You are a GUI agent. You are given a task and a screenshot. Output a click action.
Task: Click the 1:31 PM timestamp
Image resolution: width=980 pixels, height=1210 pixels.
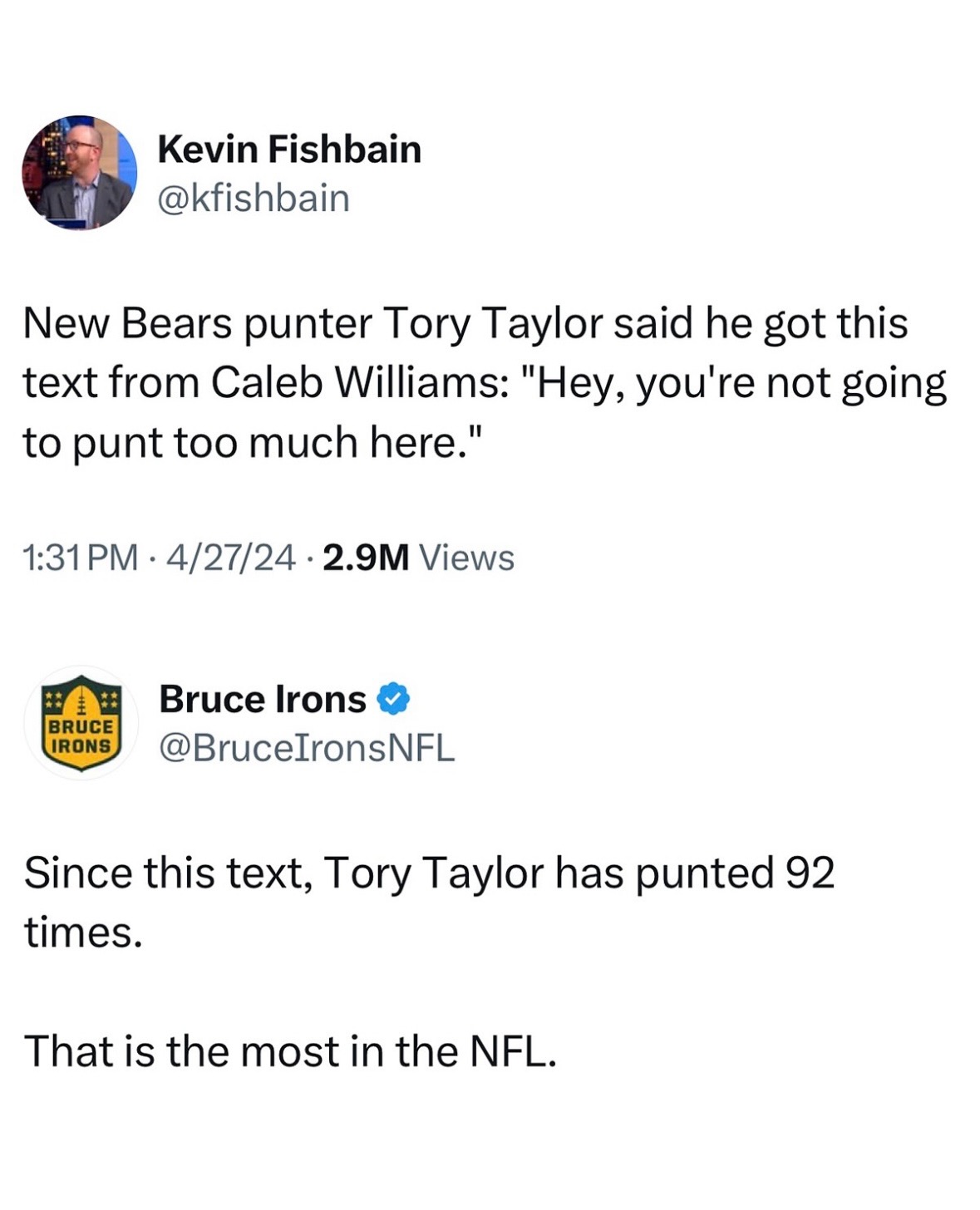tap(81, 558)
